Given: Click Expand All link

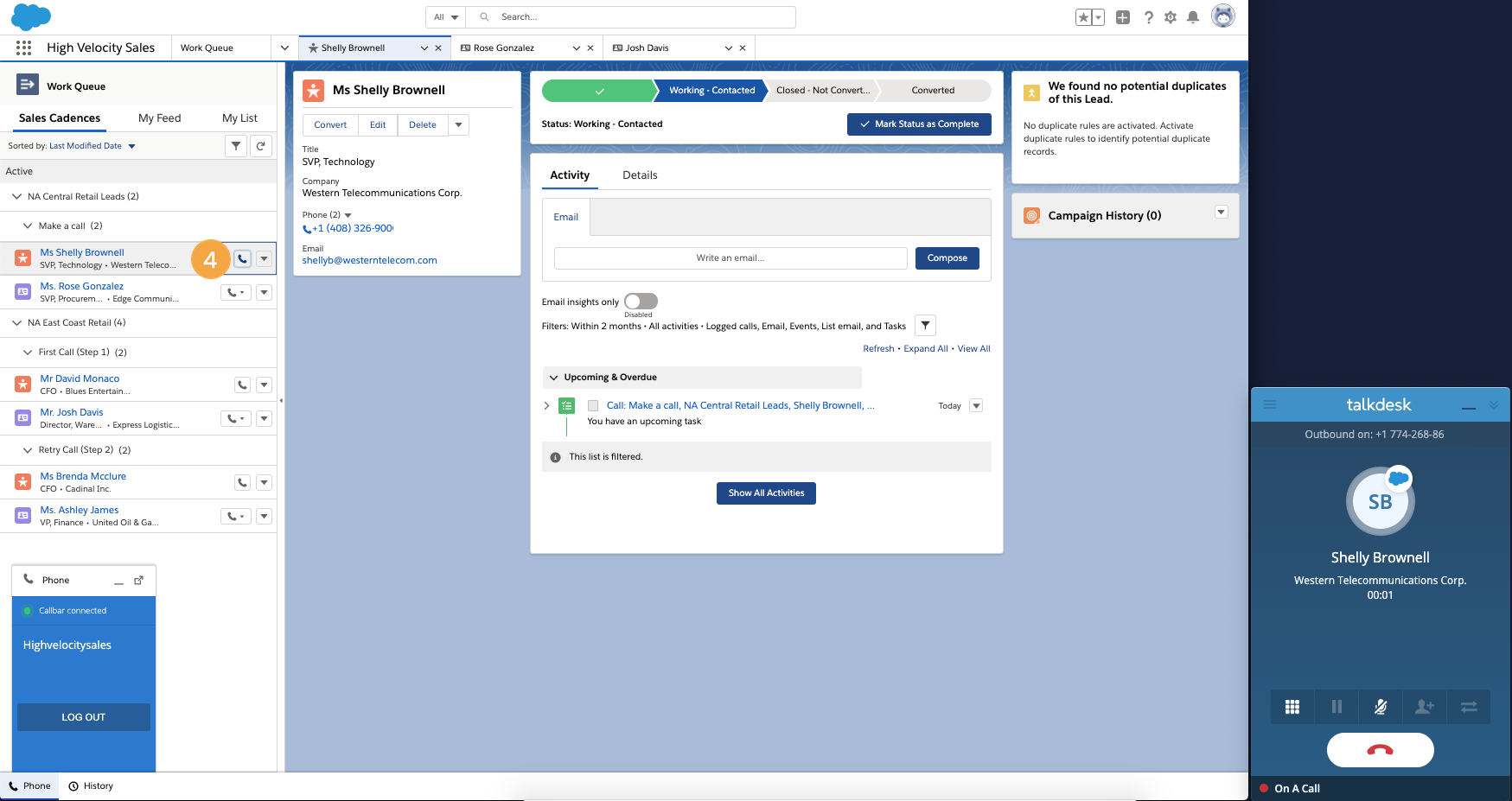Looking at the screenshot, I should pos(926,349).
